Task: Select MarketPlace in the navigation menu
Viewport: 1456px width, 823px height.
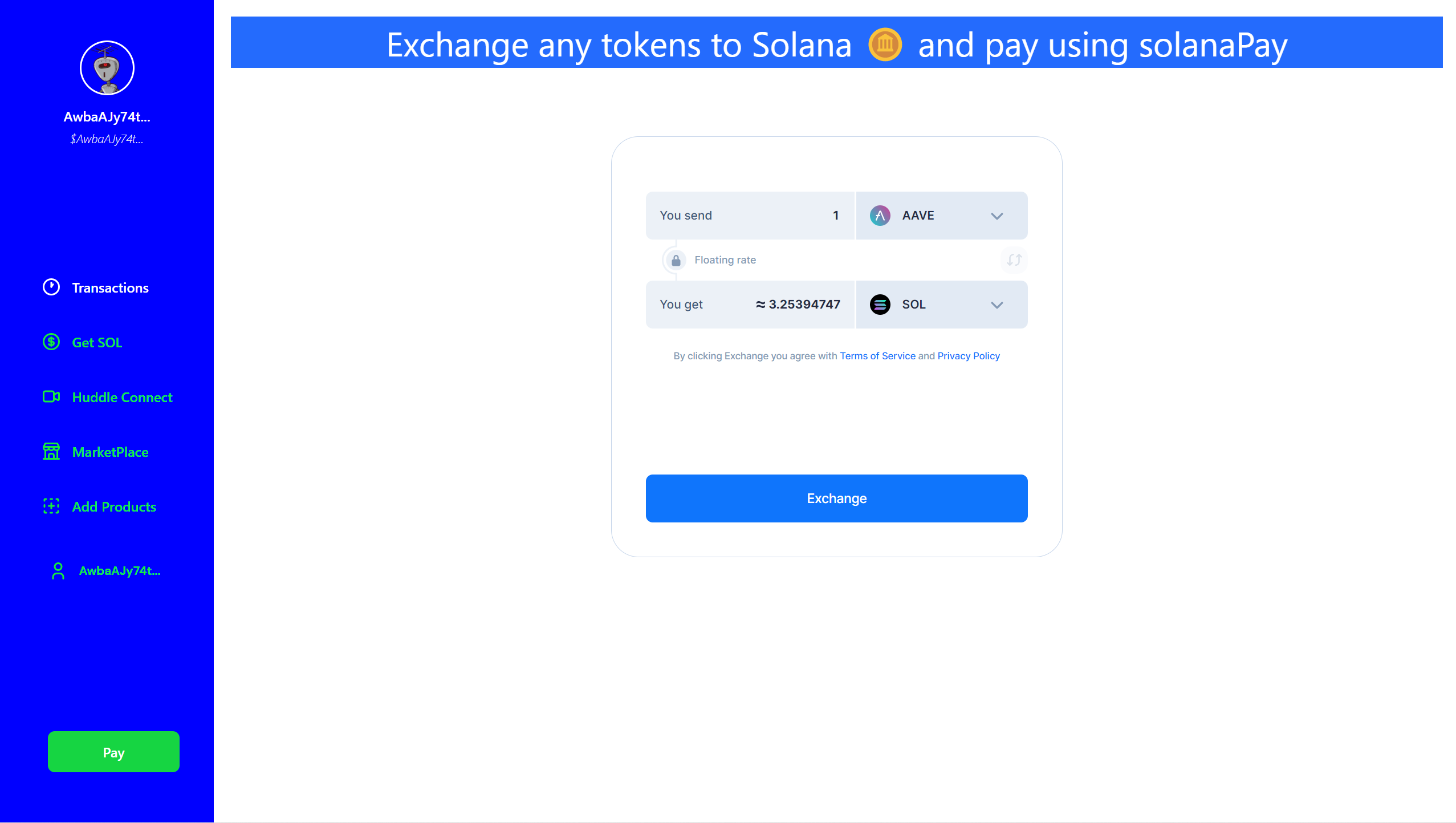Action: tap(111, 452)
